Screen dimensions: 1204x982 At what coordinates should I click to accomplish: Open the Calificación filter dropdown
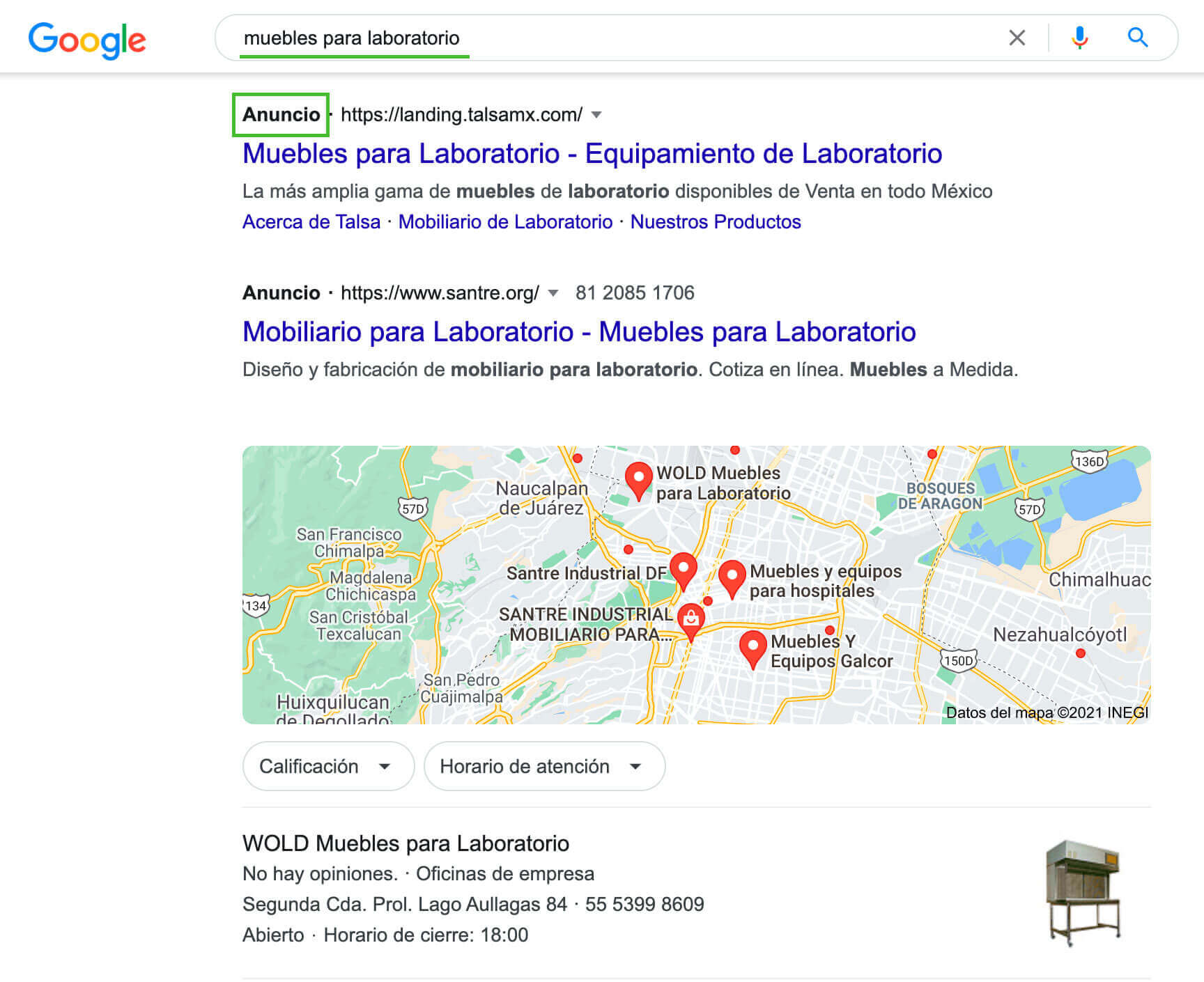pos(328,766)
